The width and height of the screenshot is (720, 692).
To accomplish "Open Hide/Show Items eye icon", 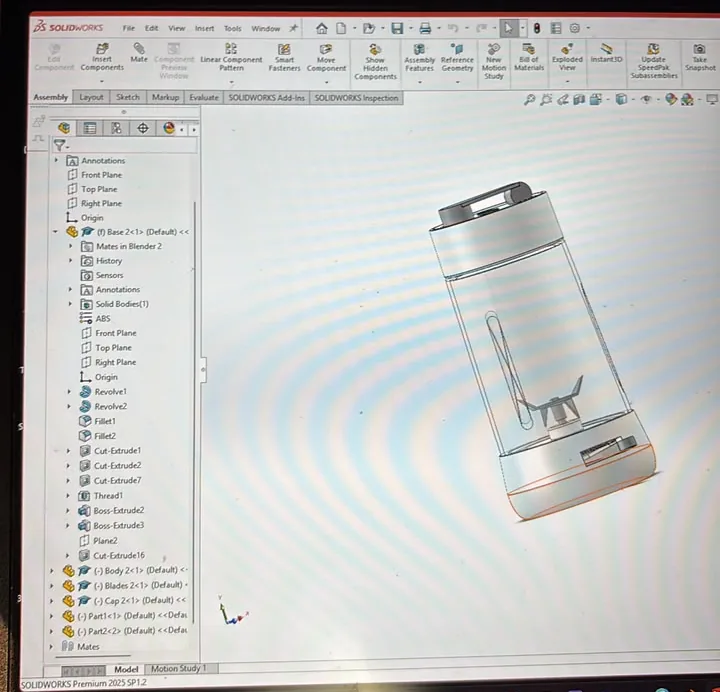I will coord(647,99).
